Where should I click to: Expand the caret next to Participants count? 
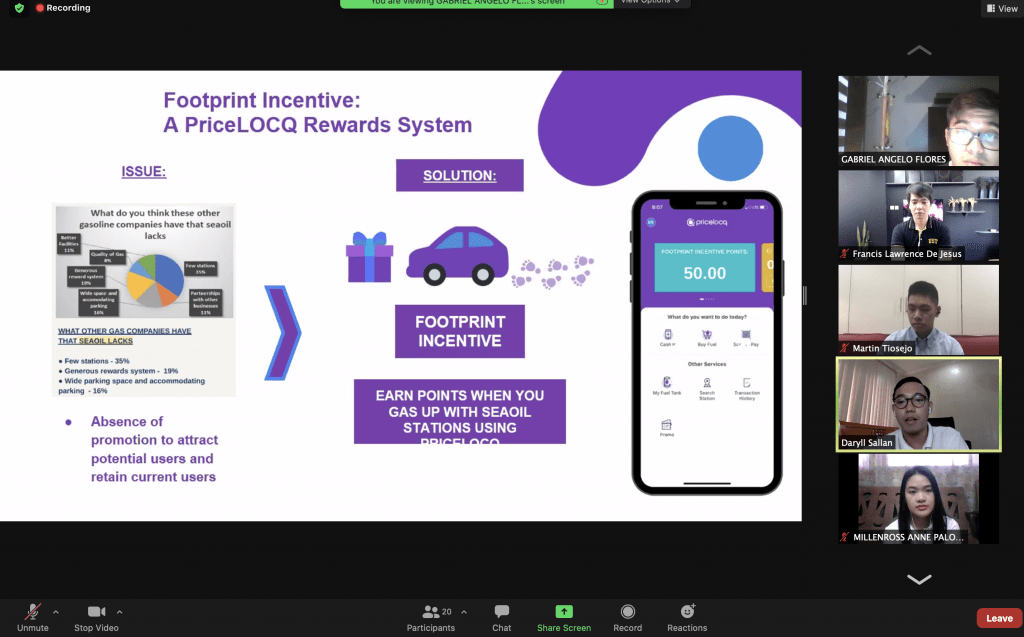pos(464,612)
